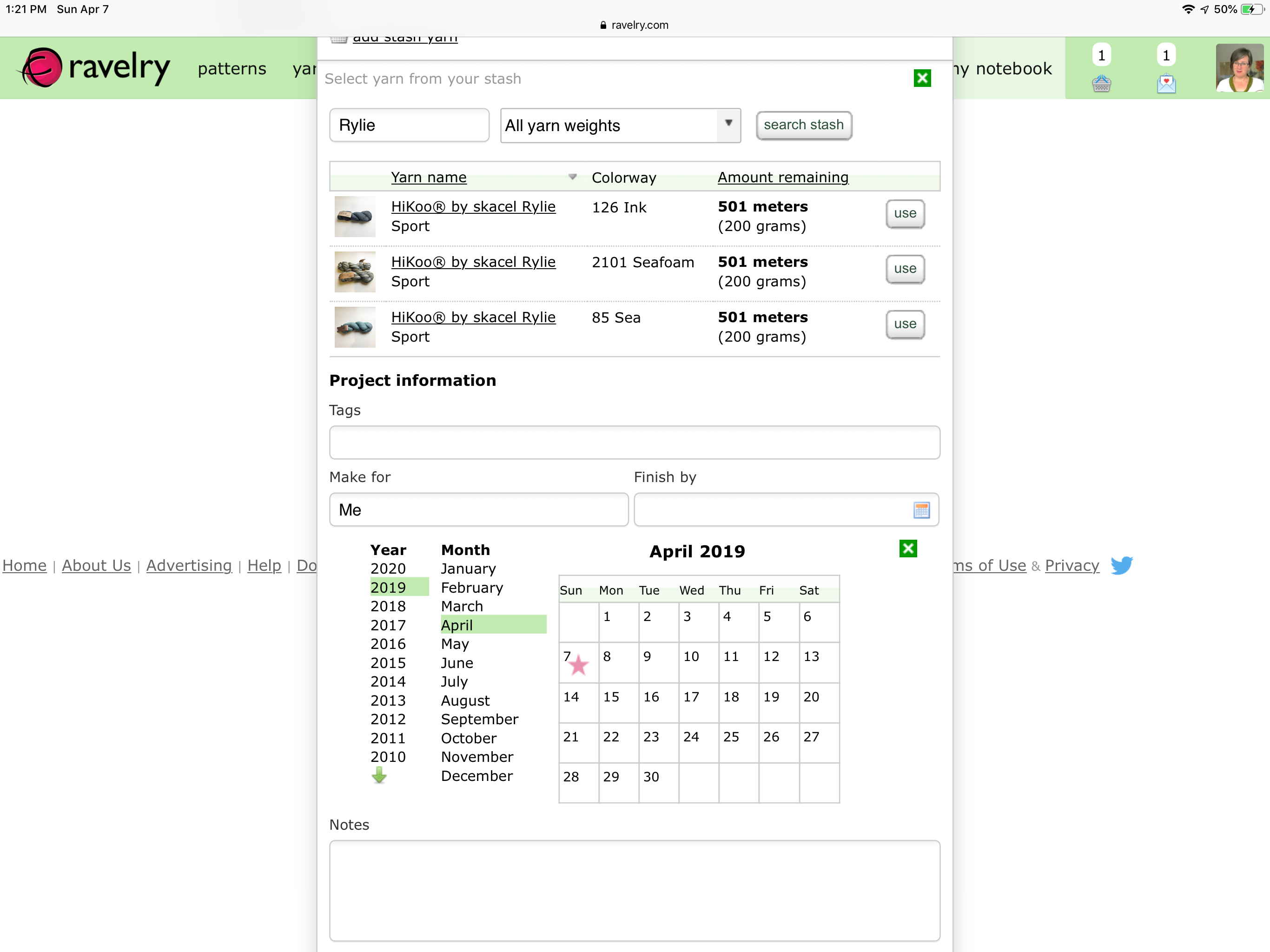This screenshot has width=1270, height=952.
Task: Click the Make for field
Action: click(x=478, y=510)
